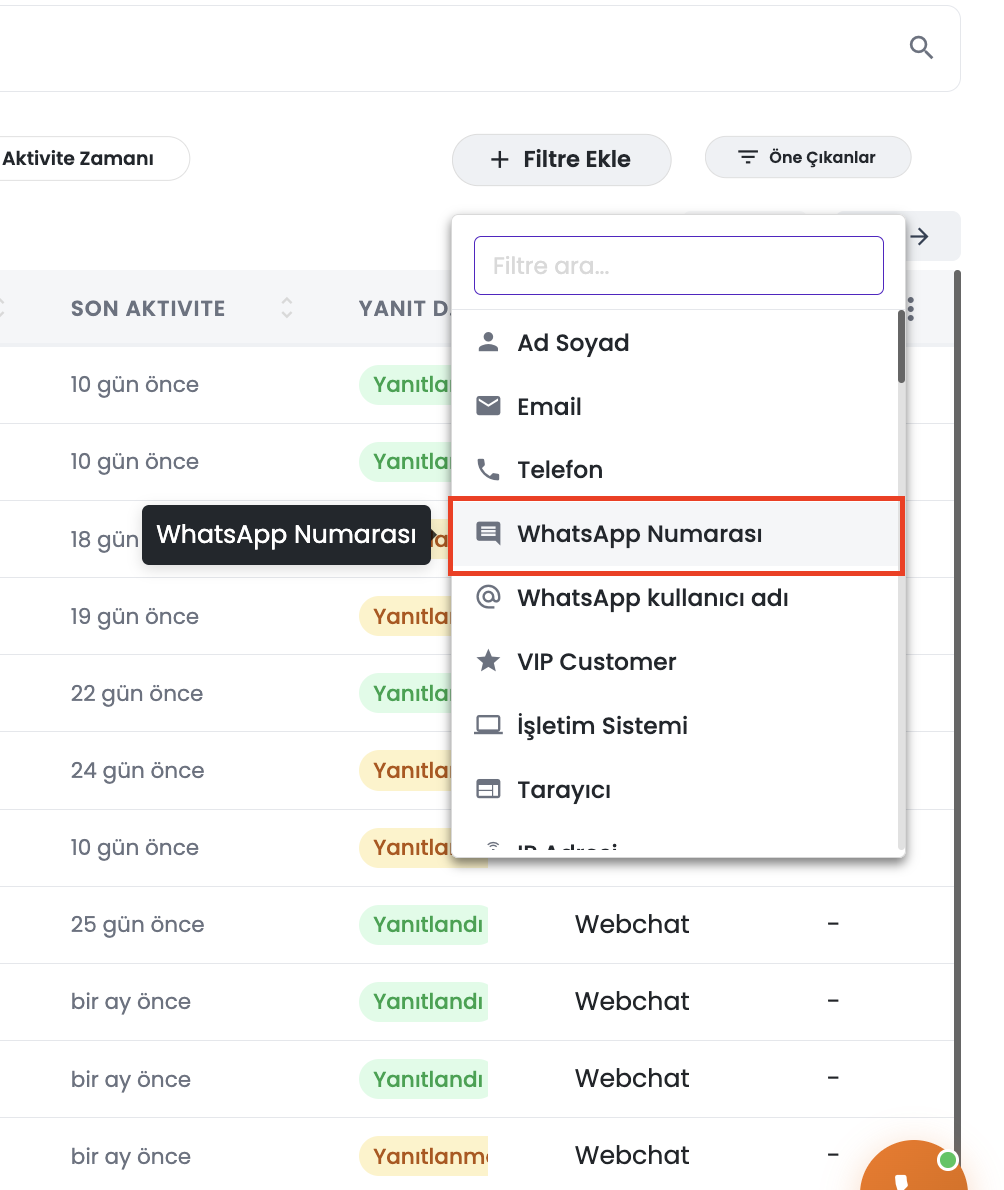Choose the Email envelope icon filter
1004x1190 pixels.
coord(488,406)
